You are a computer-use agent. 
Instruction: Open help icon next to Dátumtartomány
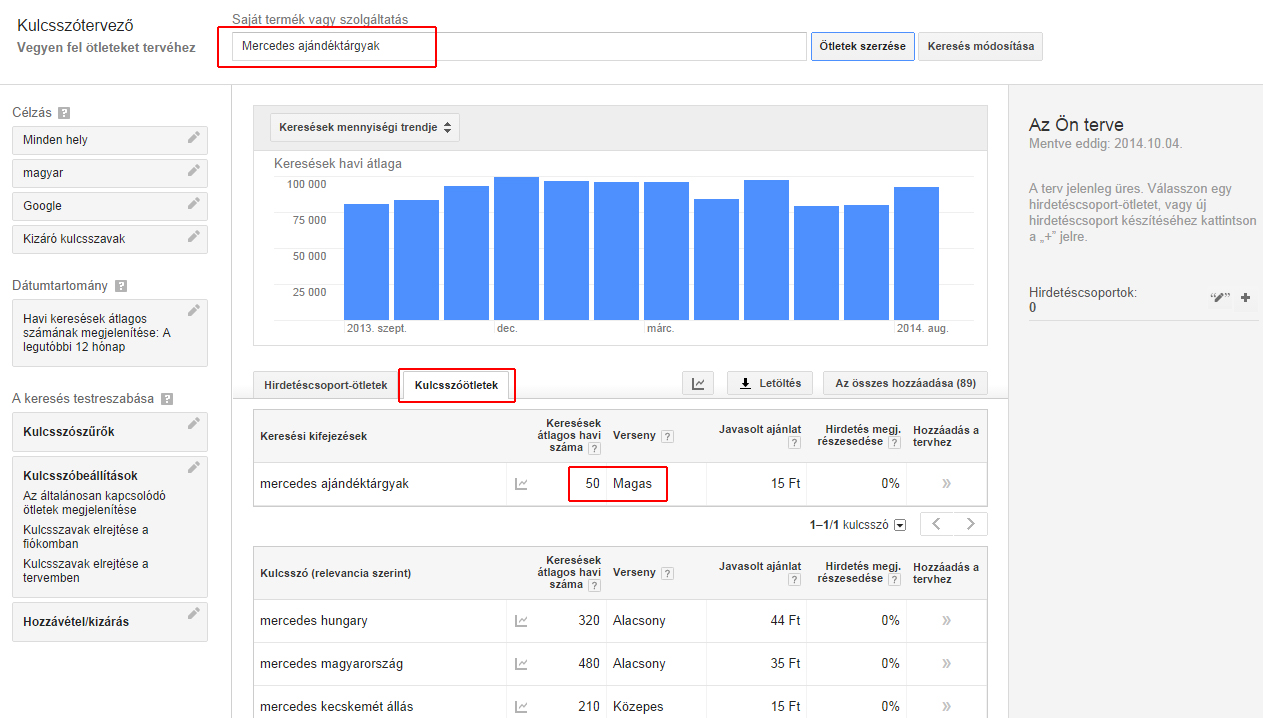(x=121, y=286)
